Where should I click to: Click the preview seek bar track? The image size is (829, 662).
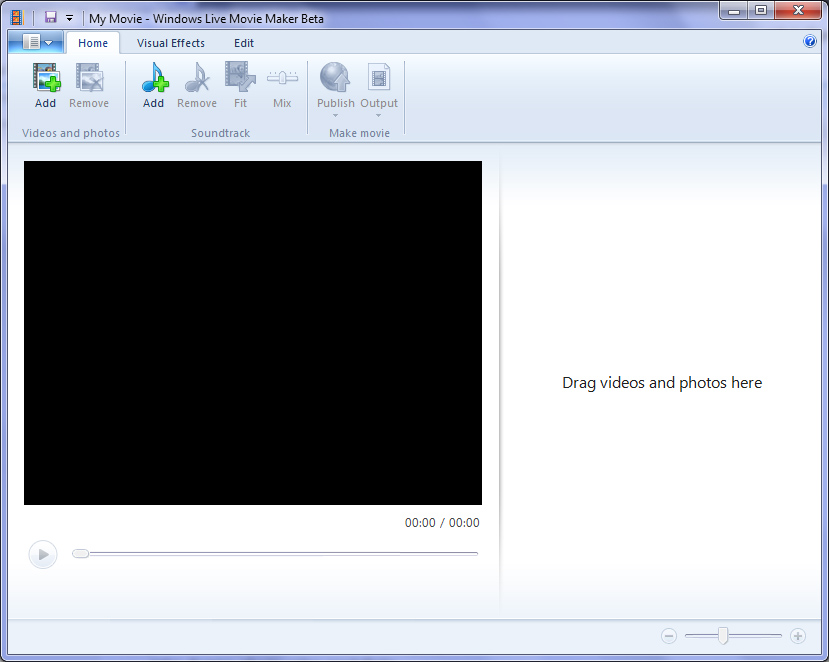(x=283, y=554)
